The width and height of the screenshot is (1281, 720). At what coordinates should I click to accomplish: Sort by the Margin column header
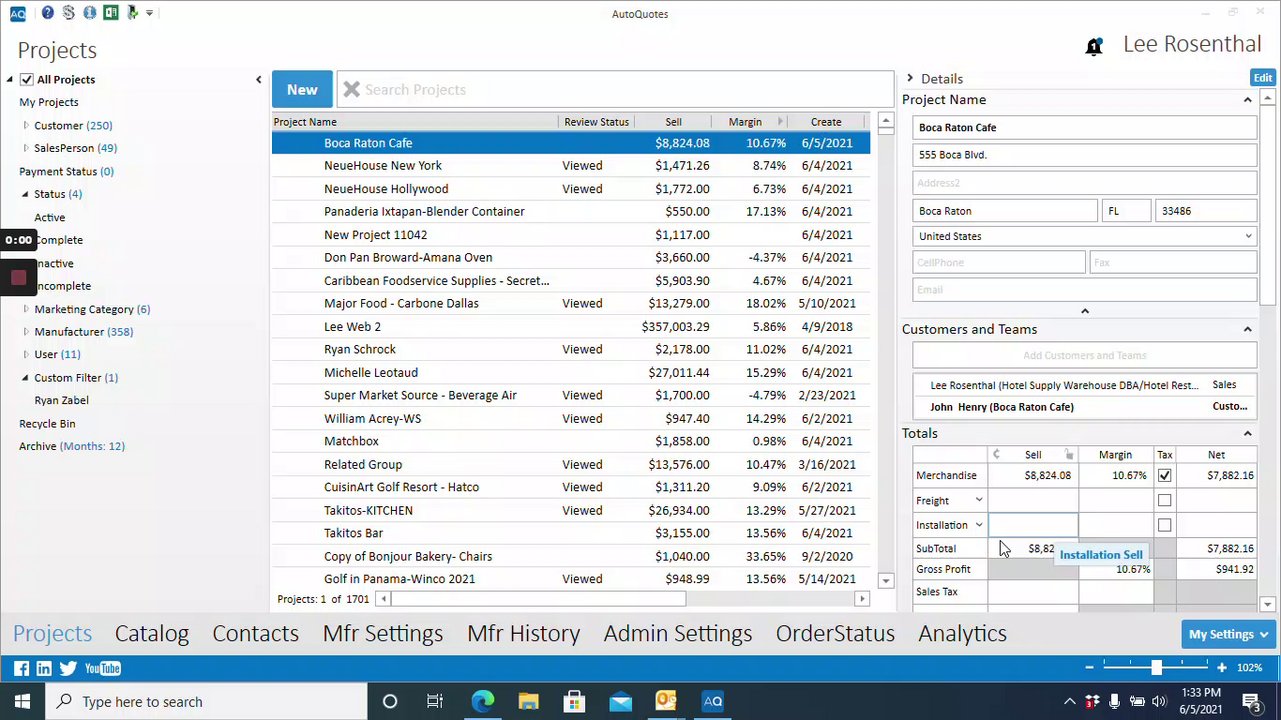coord(745,122)
